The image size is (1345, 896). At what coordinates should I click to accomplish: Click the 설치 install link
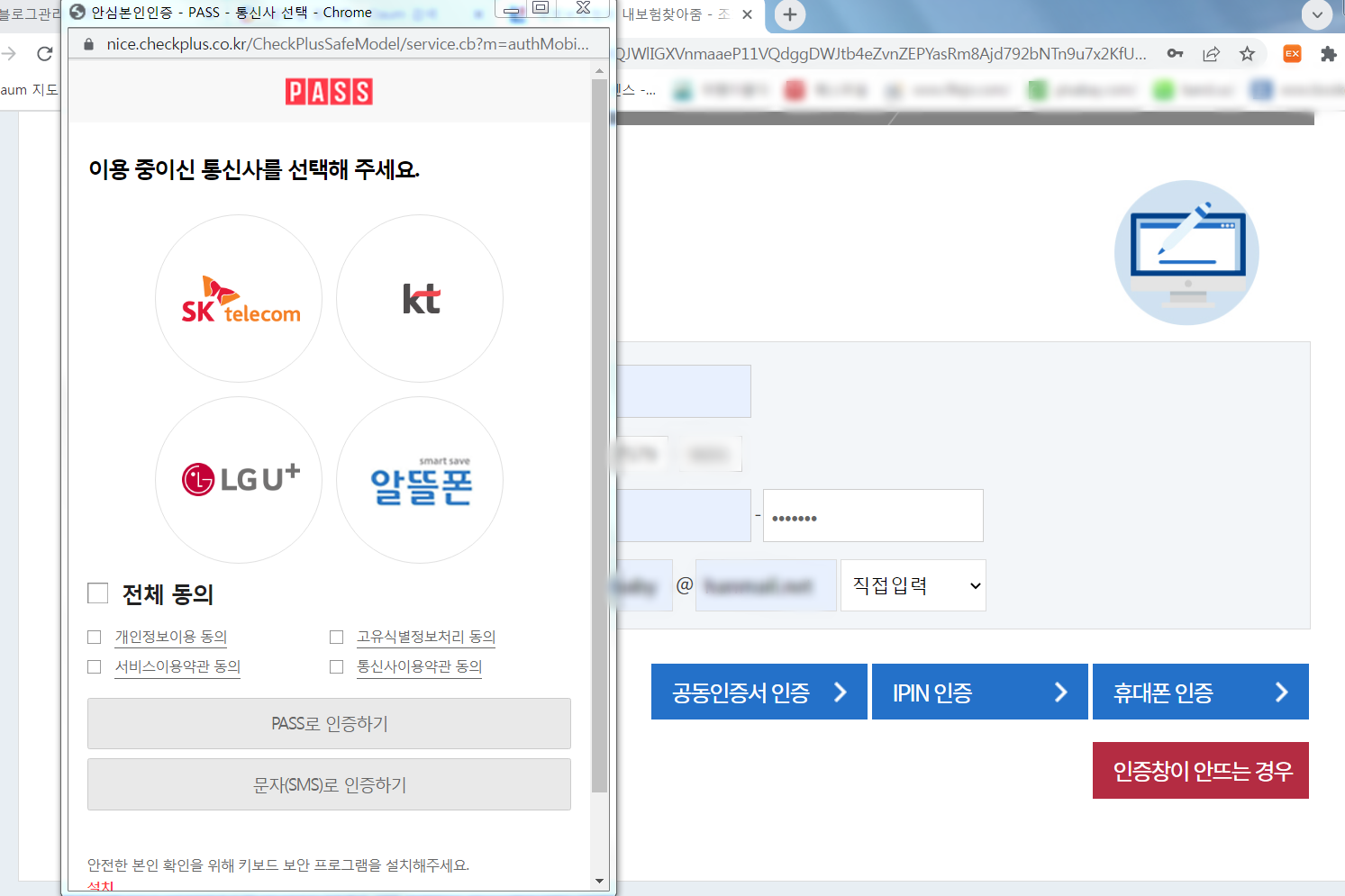(101, 888)
